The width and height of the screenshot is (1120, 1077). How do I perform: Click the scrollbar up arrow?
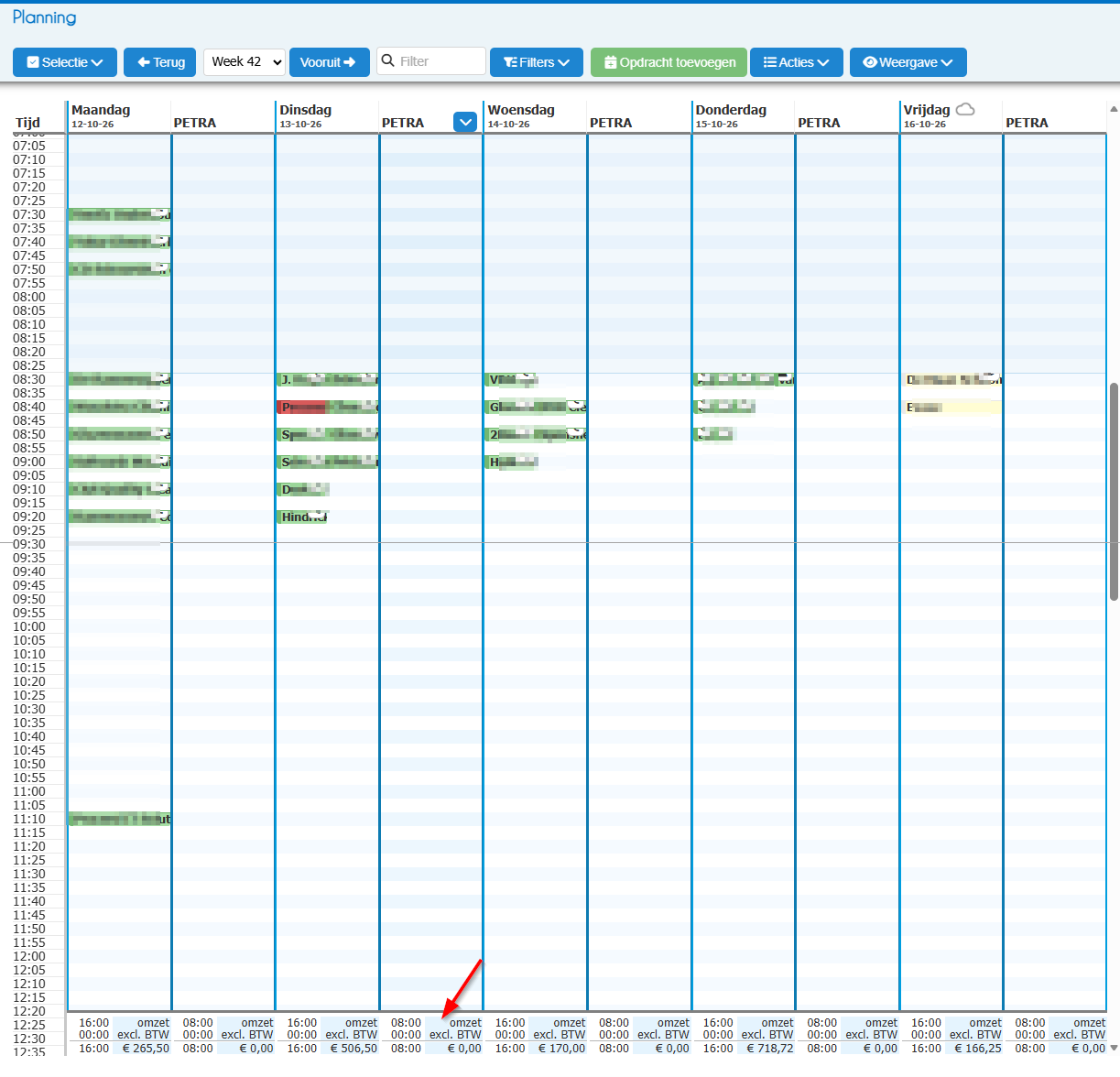1114,109
